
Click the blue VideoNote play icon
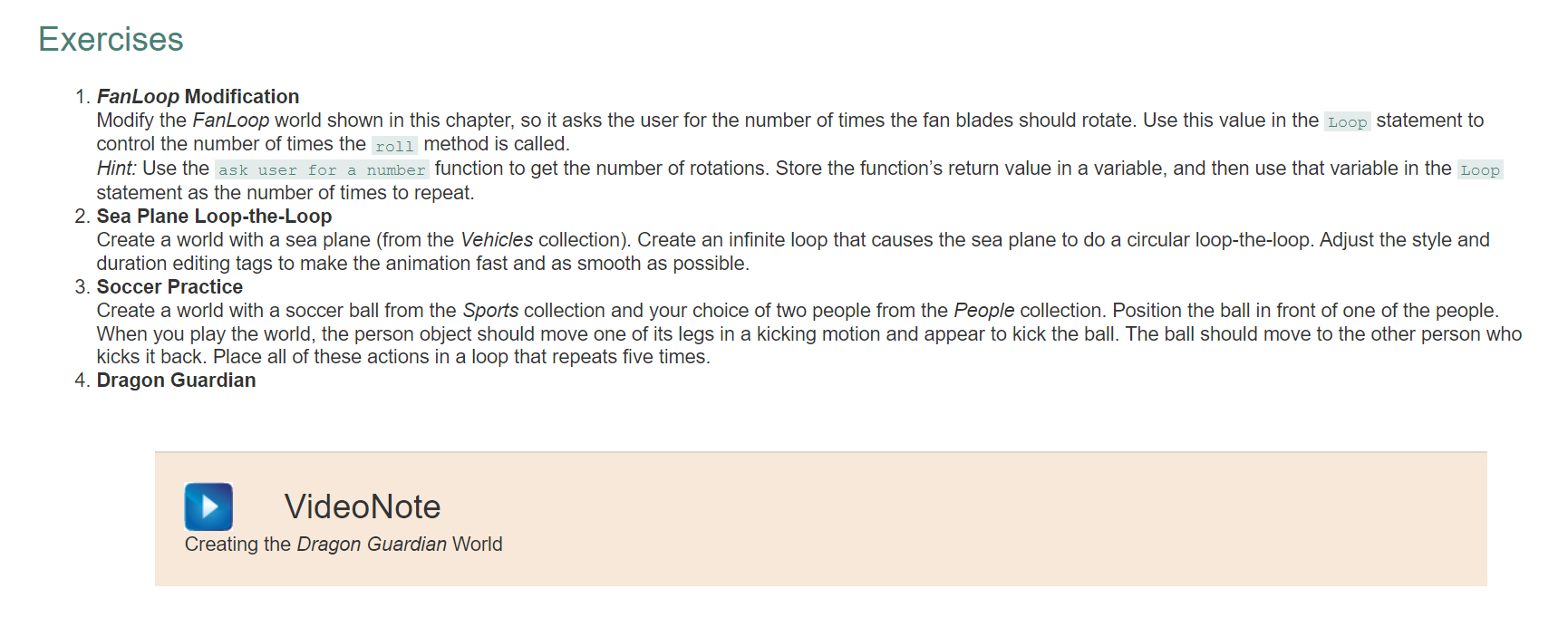point(208,506)
